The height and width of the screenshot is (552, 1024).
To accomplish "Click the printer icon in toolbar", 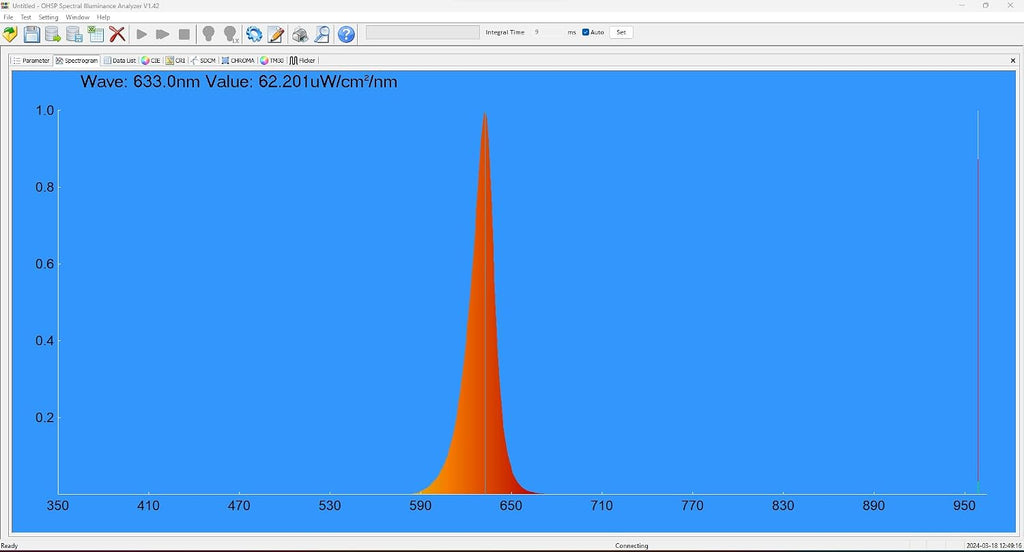I will pyautogui.click(x=300, y=34).
